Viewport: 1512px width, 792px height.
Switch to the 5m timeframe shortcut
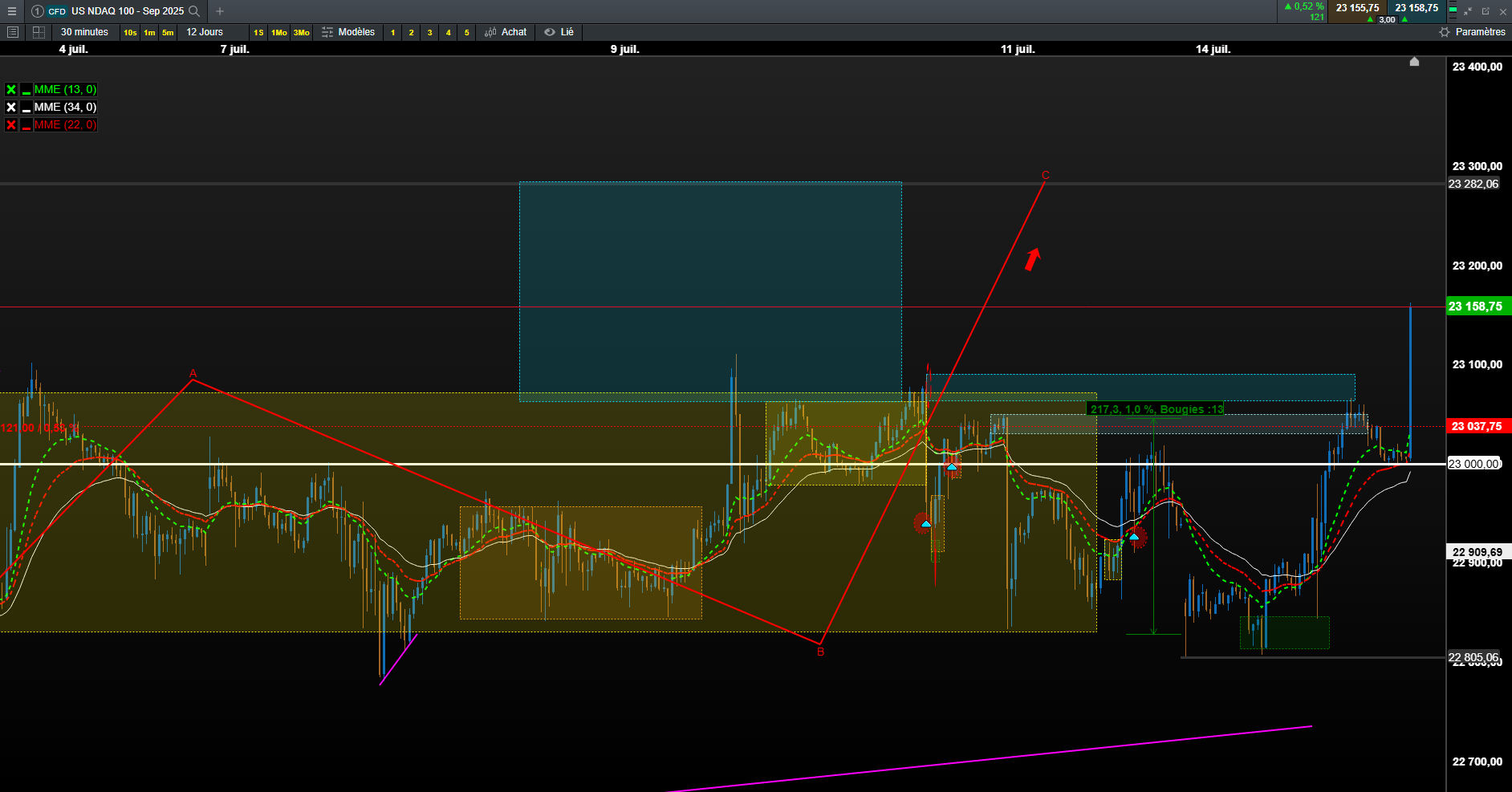168,33
